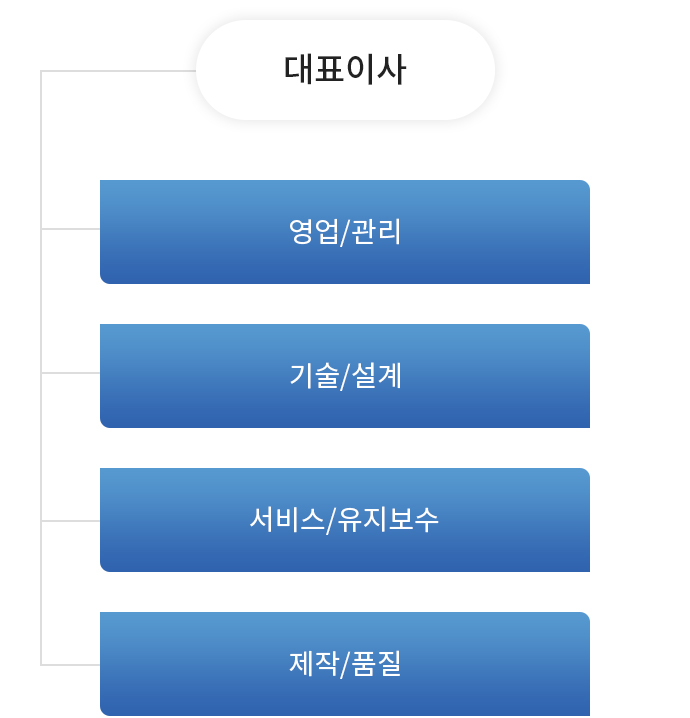
Task: Click connector line left of 대표이사
Action: point(119,71)
